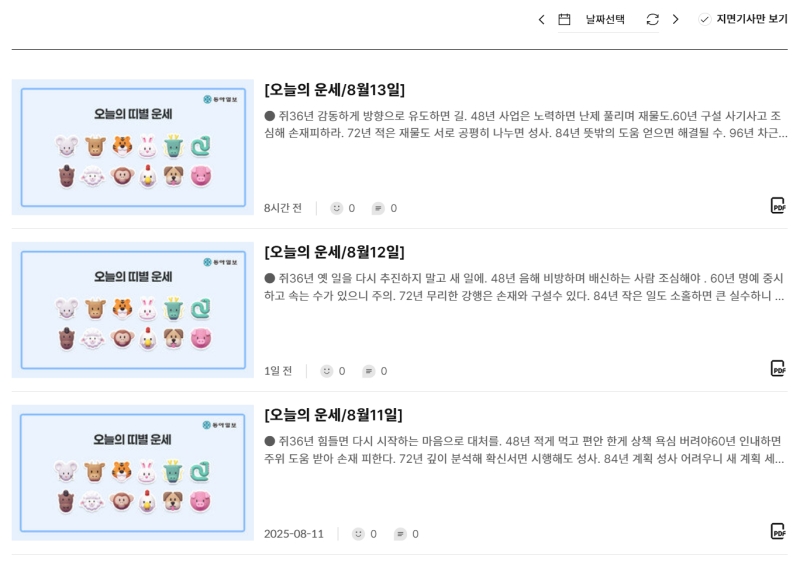Open article titled [오늘의 운세/8월12일]
This screenshot has width=800, height=561.
coord(334,252)
